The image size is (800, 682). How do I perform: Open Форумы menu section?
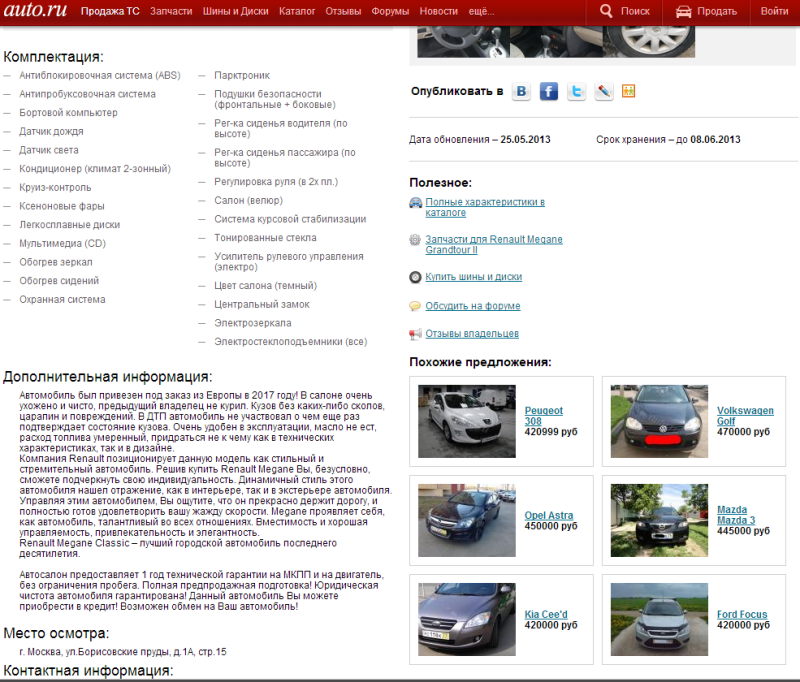tap(390, 11)
